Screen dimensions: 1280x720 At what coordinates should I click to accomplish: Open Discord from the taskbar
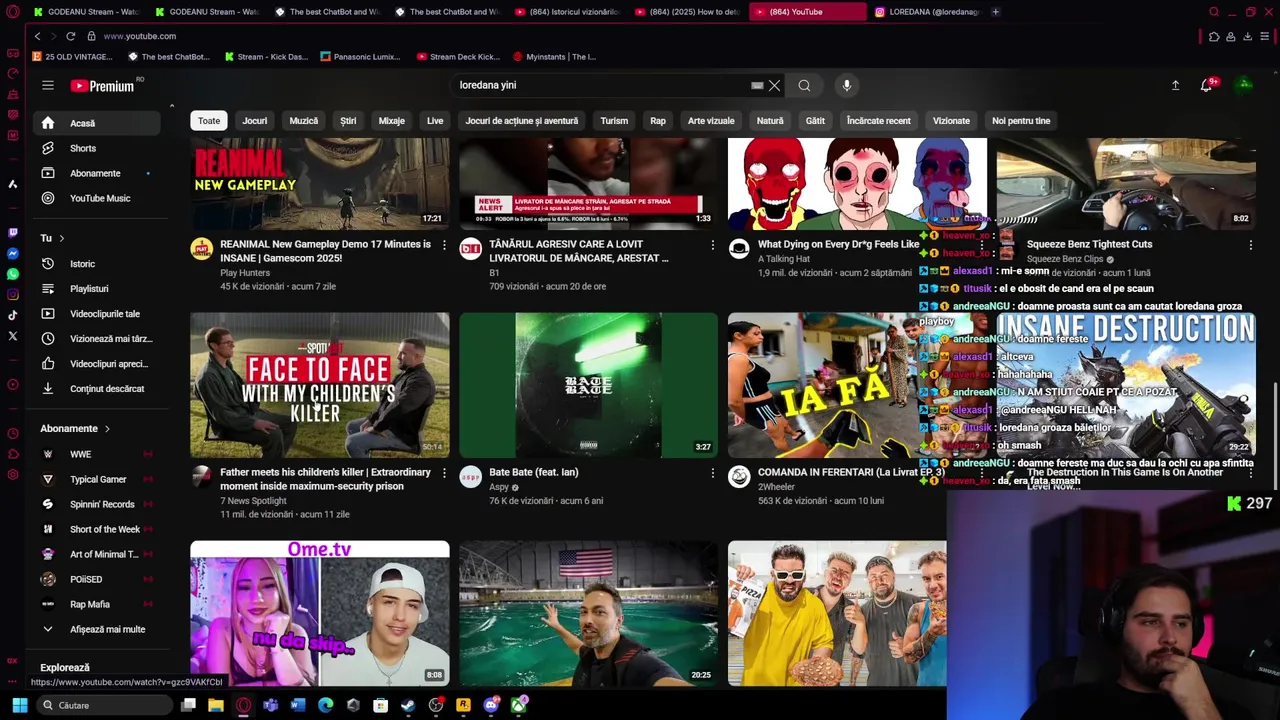click(x=491, y=705)
